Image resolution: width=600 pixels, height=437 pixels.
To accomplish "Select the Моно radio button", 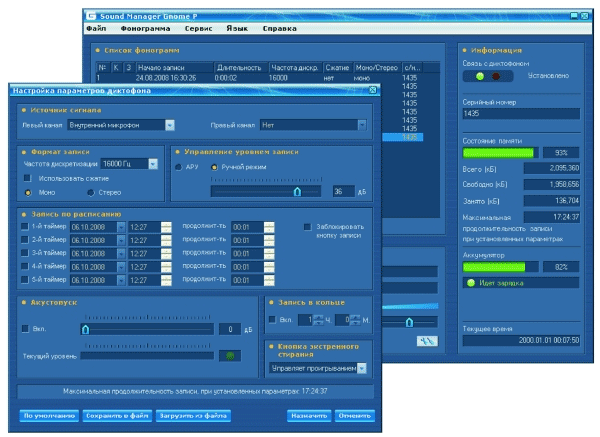I will pos(28,192).
